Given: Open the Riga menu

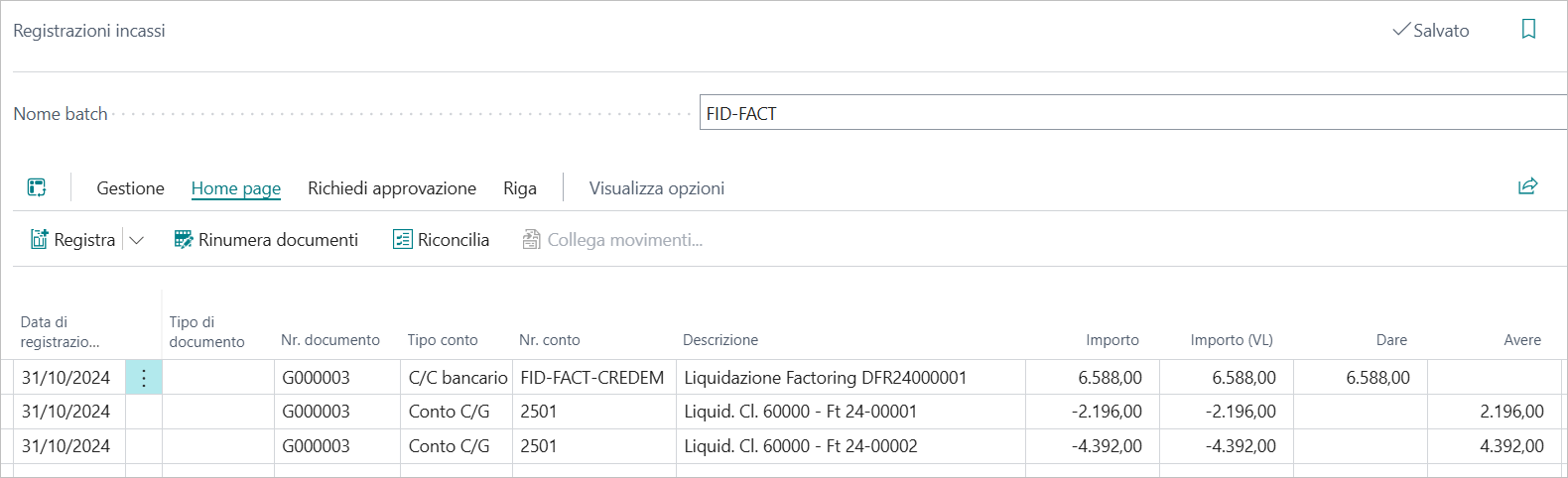Looking at the screenshot, I should [520, 188].
